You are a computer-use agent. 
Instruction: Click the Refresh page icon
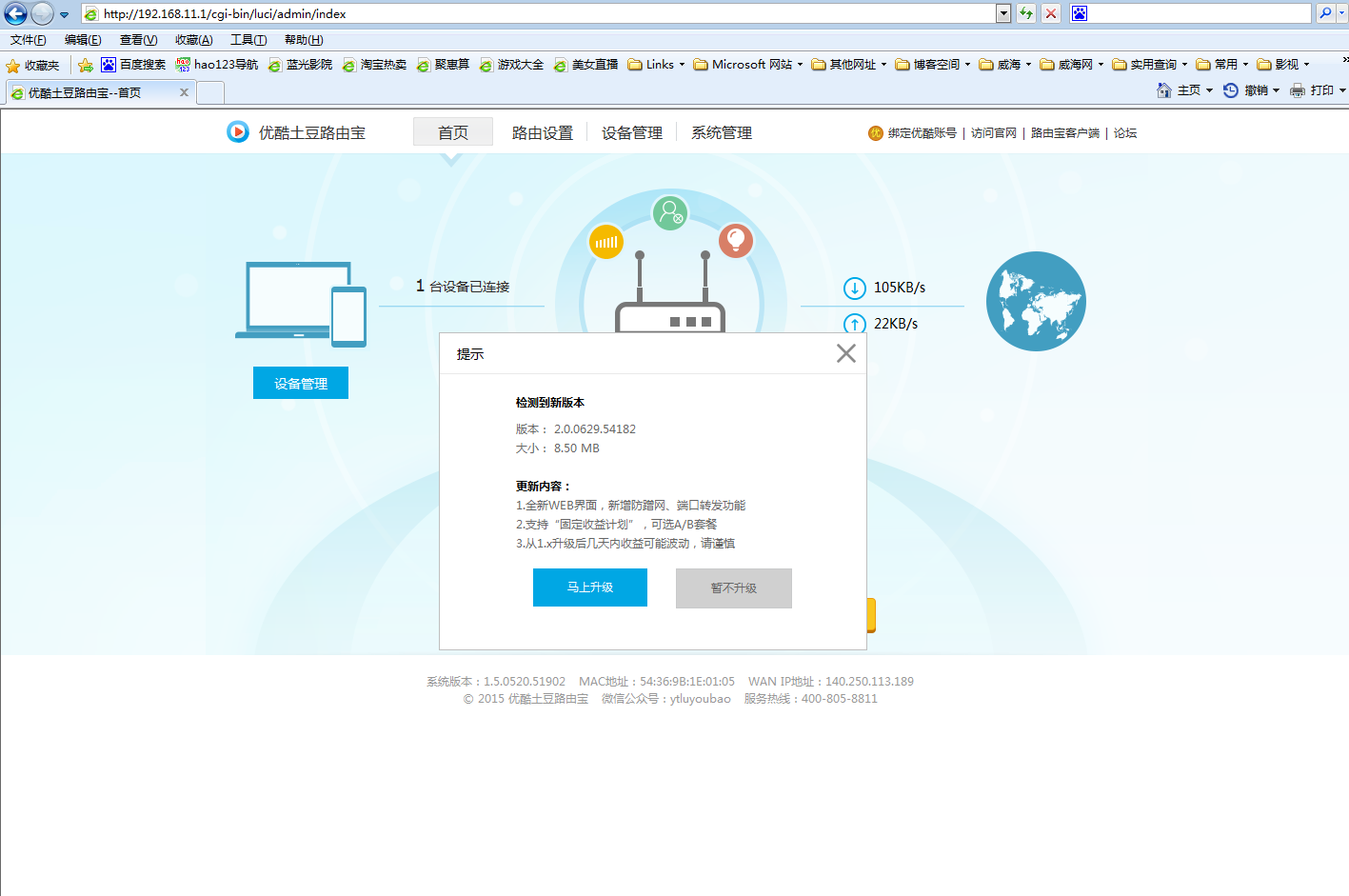(x=1026, y=13)
